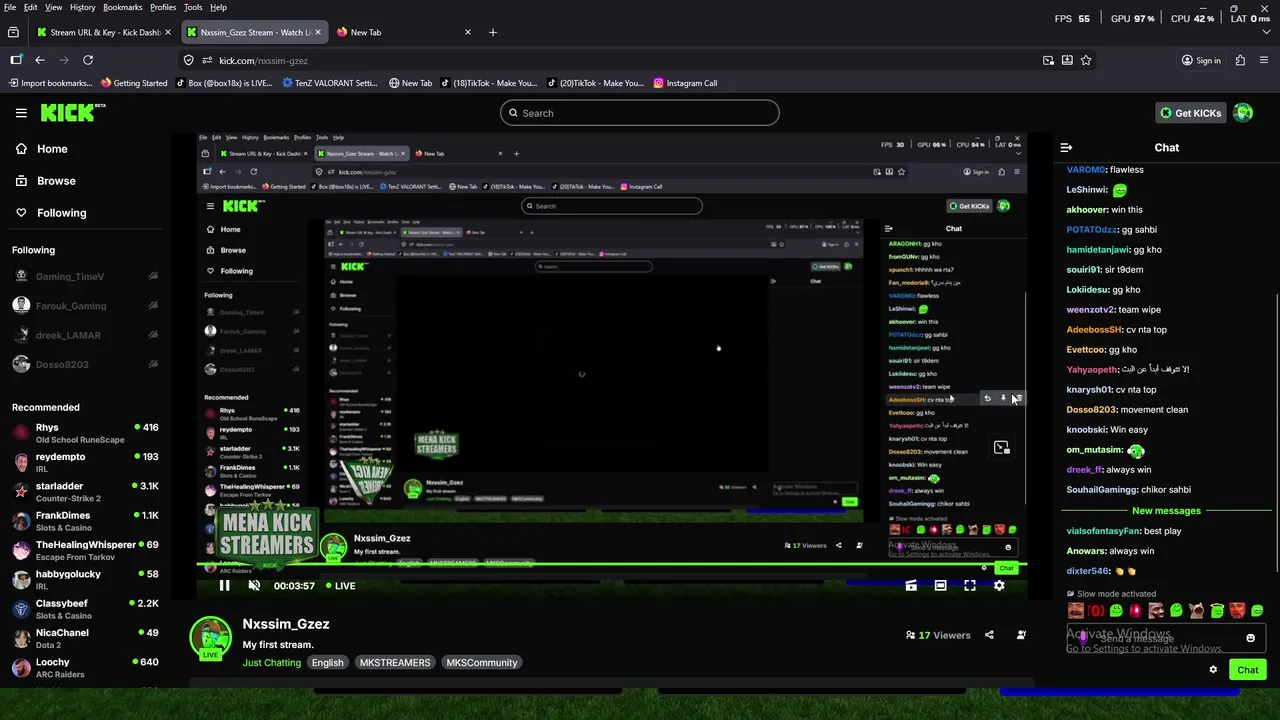Open Instagram Call bookmark

685,83
